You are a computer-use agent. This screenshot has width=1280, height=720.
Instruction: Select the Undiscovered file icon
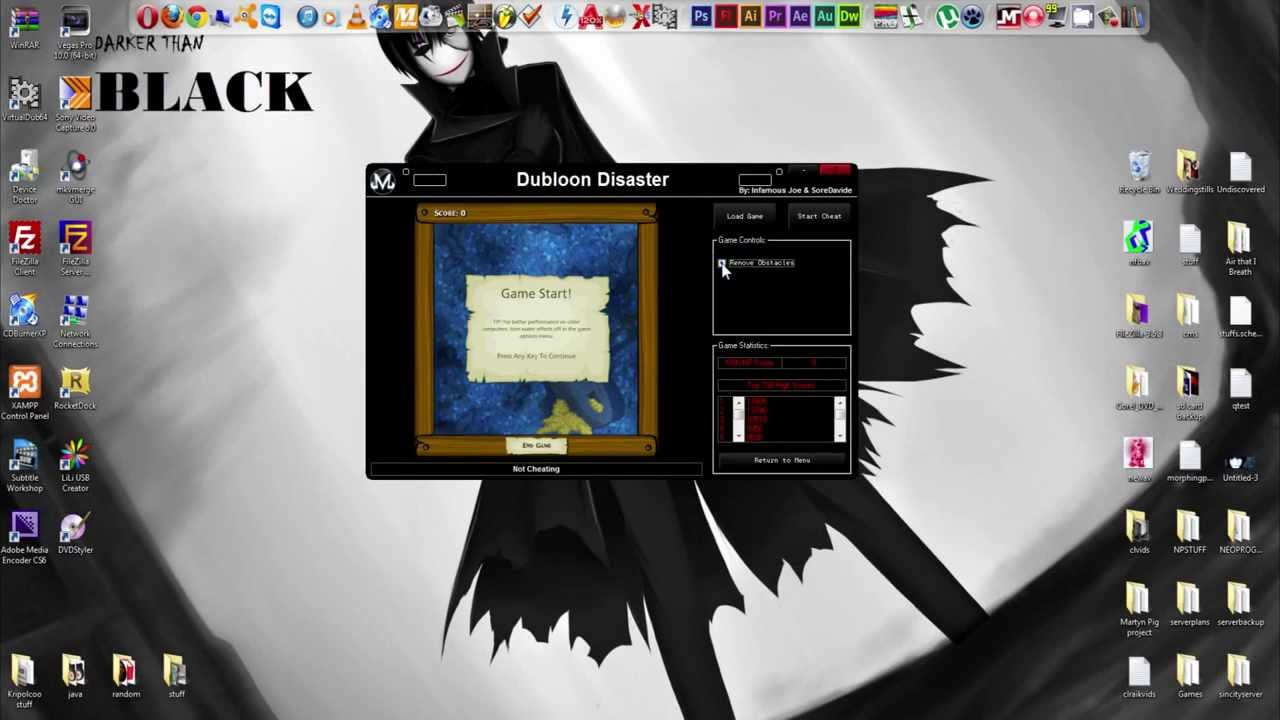tap(1240, 171)
